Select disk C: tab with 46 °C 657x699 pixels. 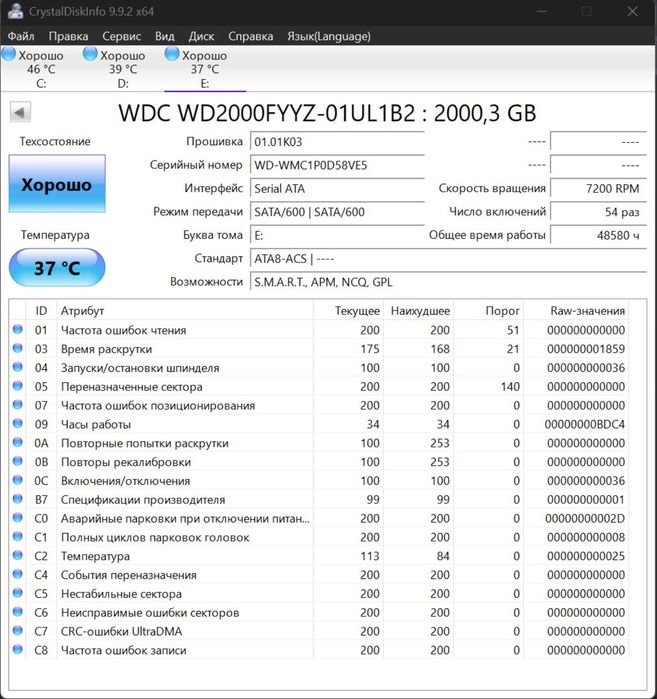[x=41, y=69]
